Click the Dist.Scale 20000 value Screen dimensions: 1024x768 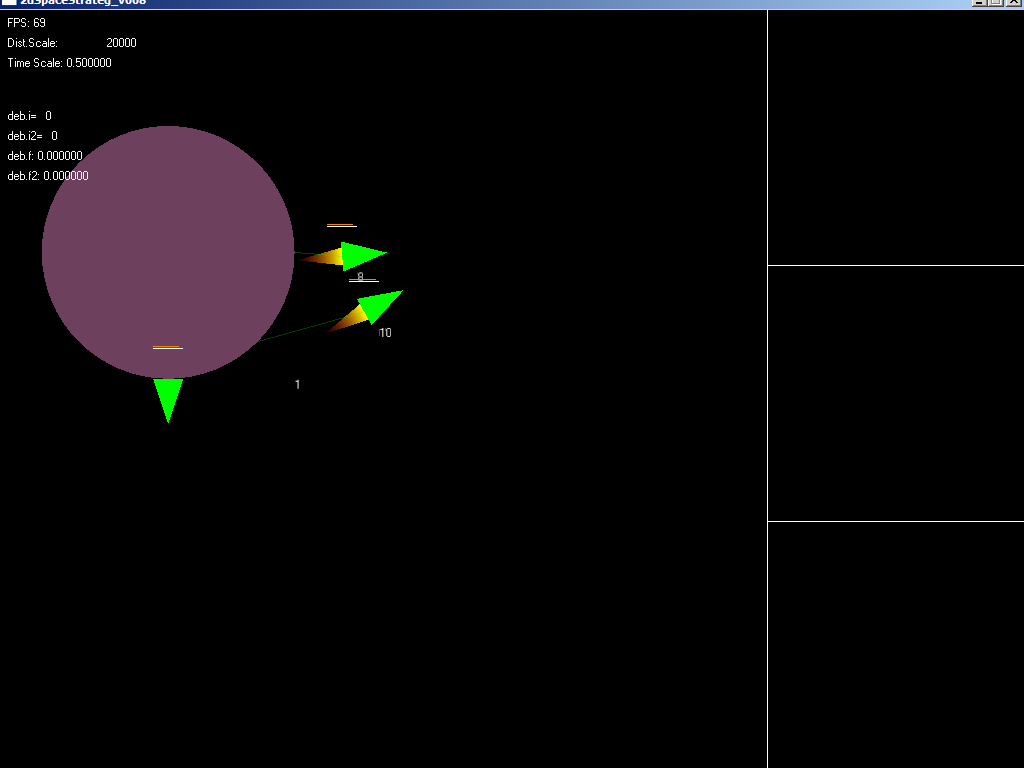[x=121, y=43]
